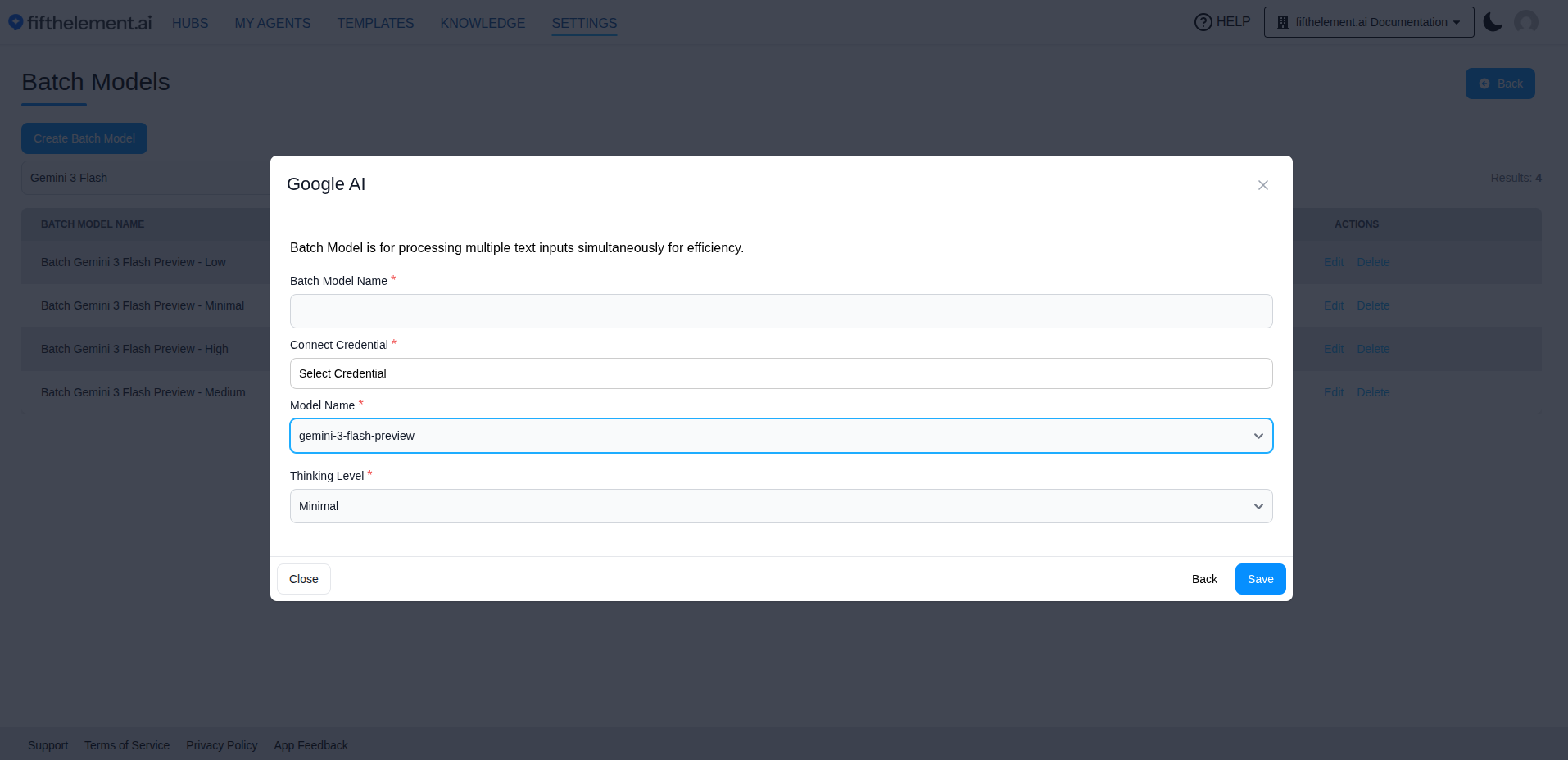This screenshot has width=1568, height=760.
Task: Delete Batch Gemini 3 Flash Preview - Medium
Action: pos(1373,392)
